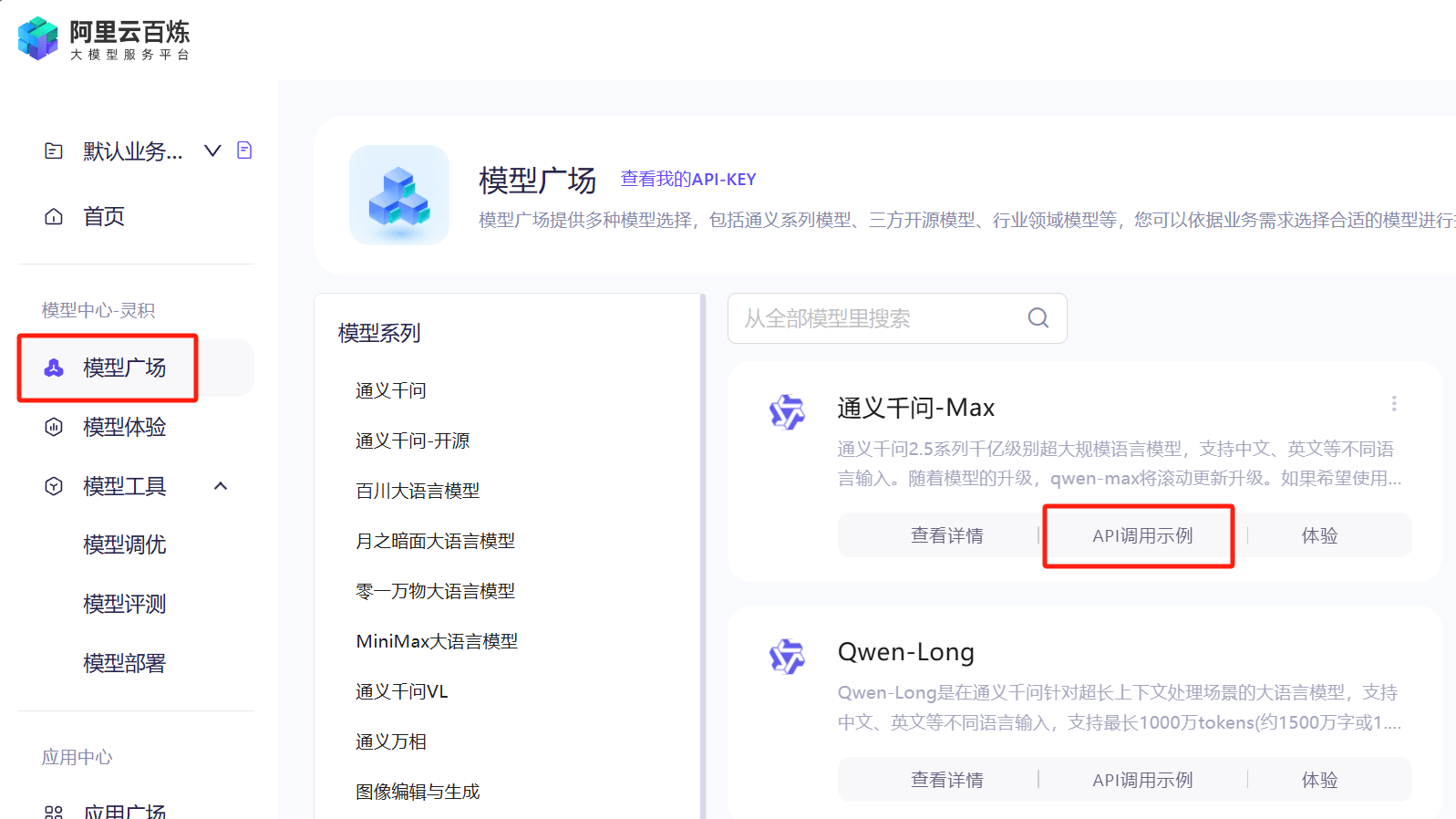Screen dimensions: 1456x819
Task: Click the 通义千问-Max description text
Action: coord(1120,463)
